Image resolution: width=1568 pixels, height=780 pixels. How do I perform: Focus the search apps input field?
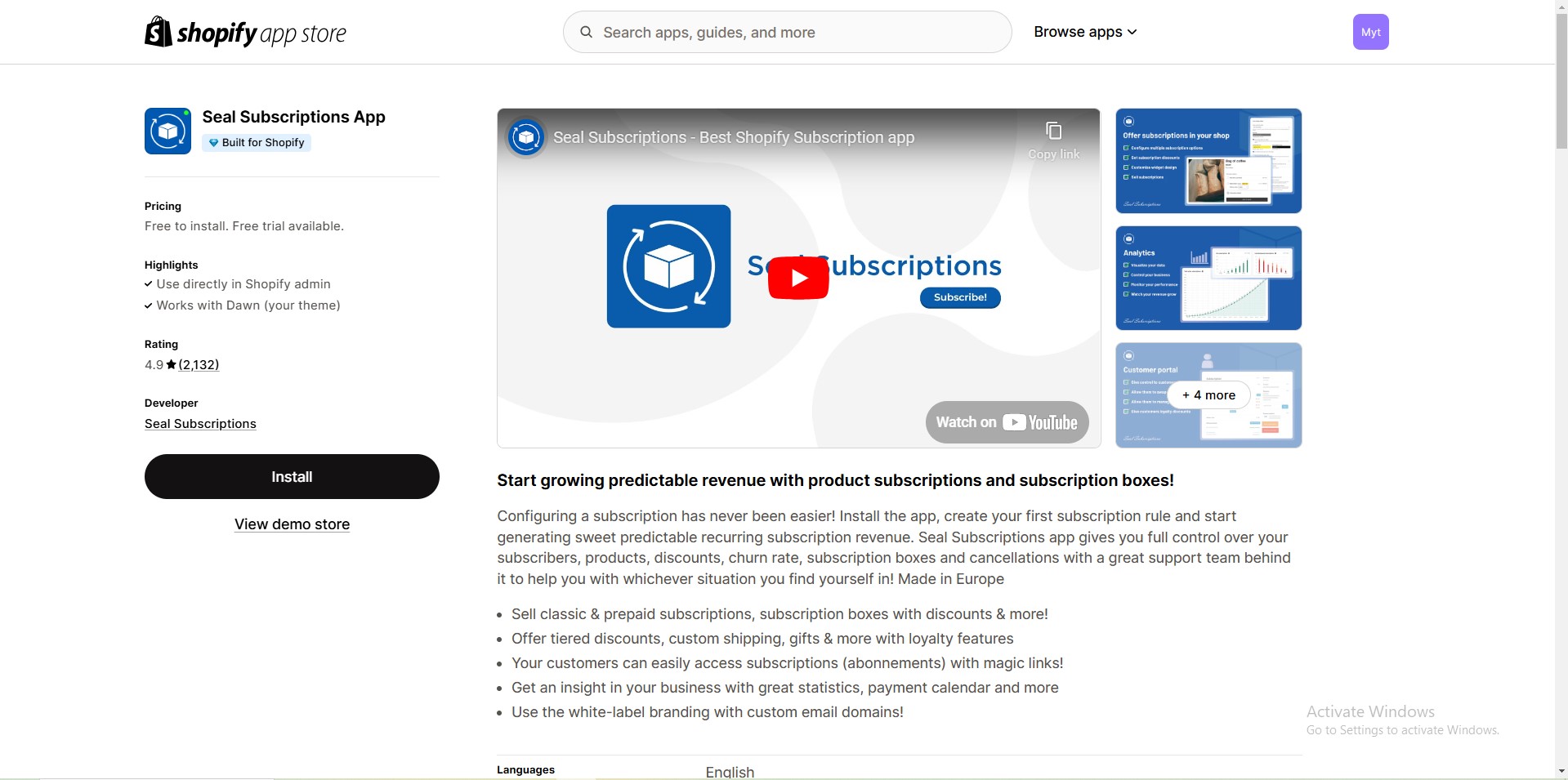tap(788, 32)
